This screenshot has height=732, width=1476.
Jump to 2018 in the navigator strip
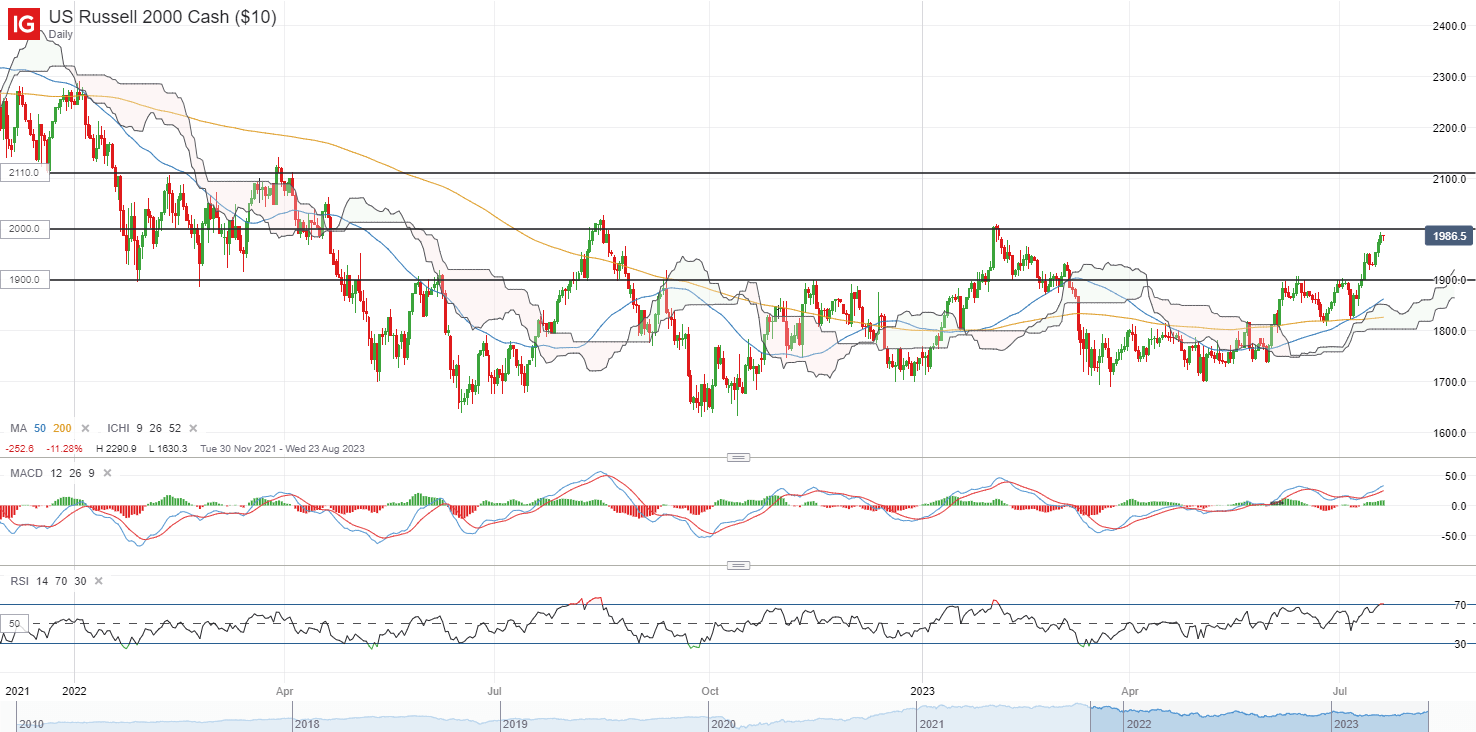click(305, 723)
